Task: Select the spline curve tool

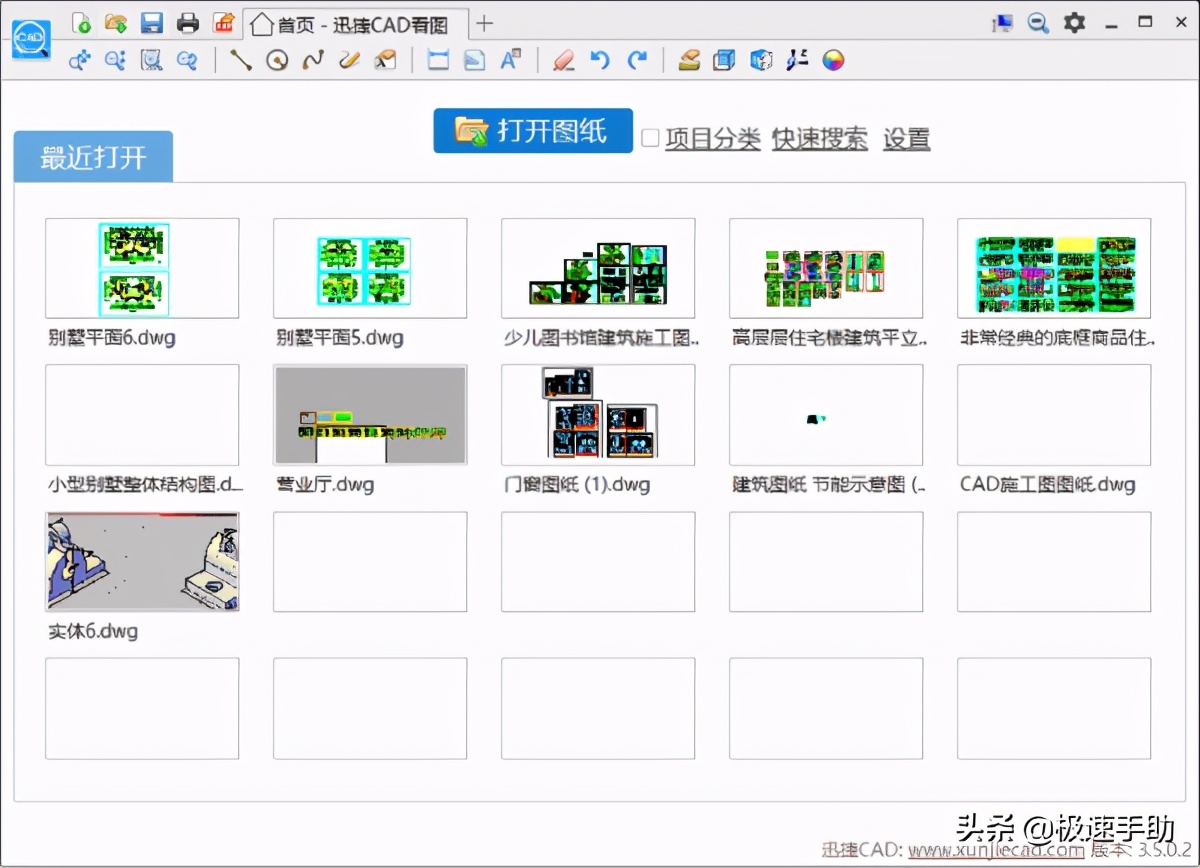Action: [311, 60]
